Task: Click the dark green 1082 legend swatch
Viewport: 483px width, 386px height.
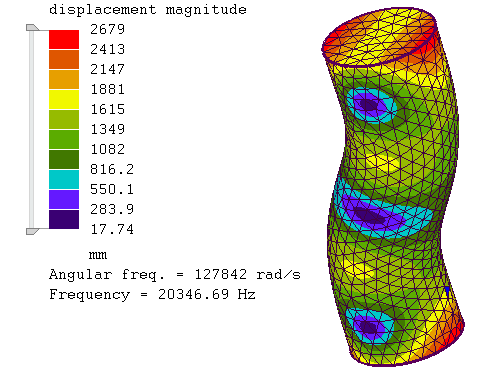Action: click(64, 159)
